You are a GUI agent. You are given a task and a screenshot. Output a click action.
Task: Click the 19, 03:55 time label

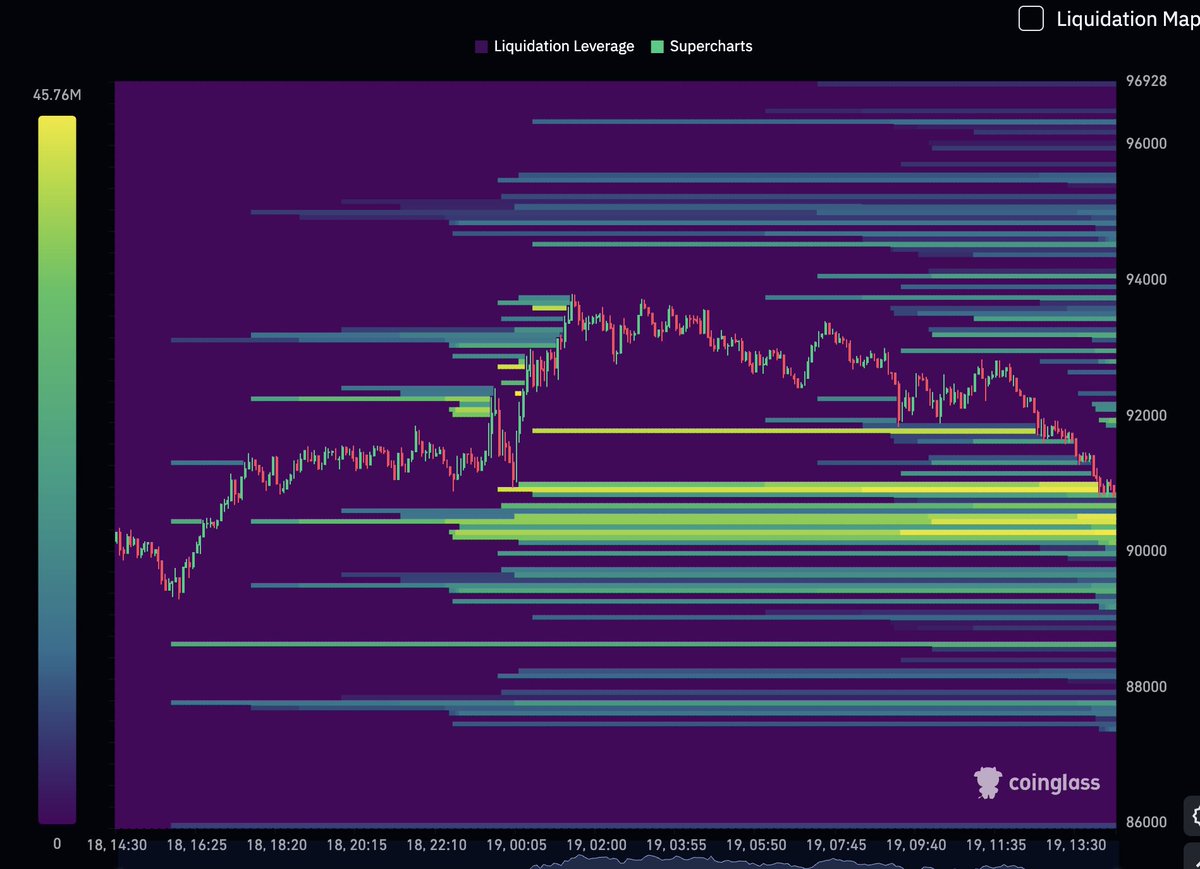click(x=677, y=845)
